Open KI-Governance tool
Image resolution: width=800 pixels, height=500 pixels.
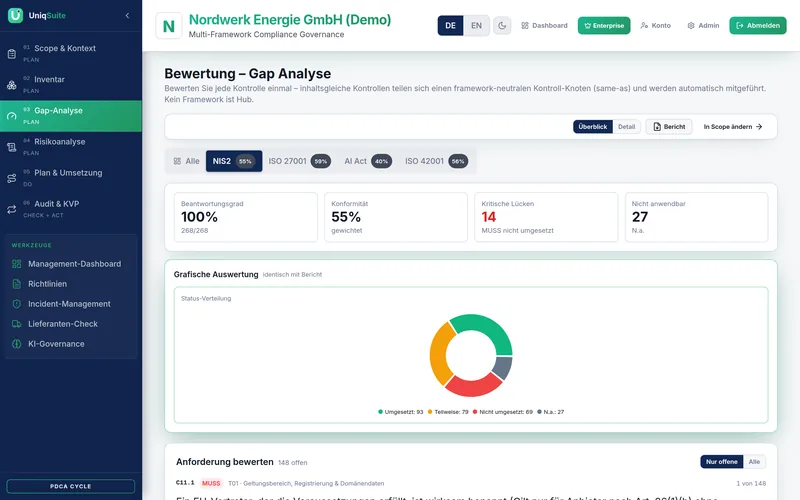71,344
